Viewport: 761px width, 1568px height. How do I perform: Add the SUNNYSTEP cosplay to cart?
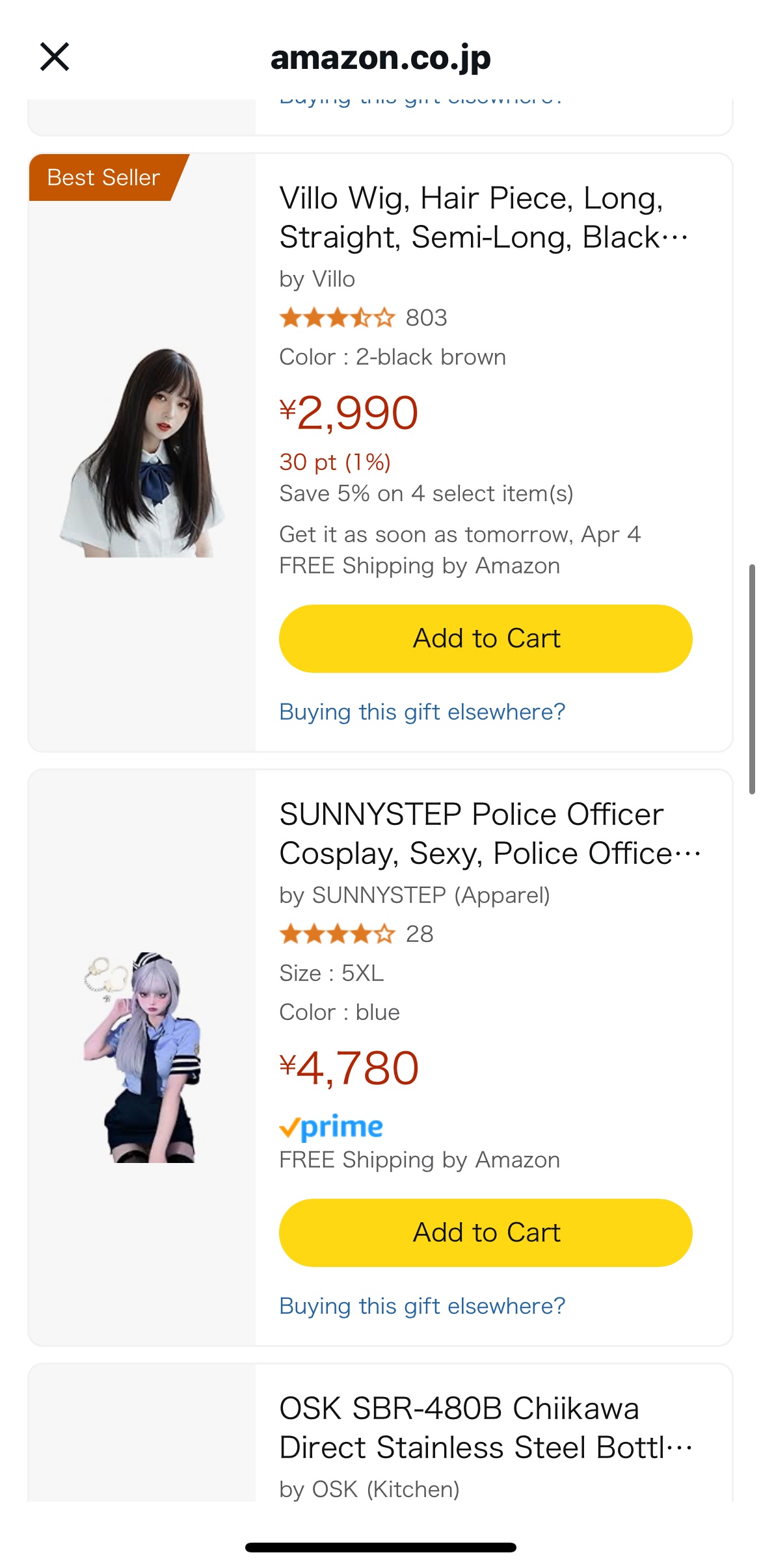(486, 1233)
